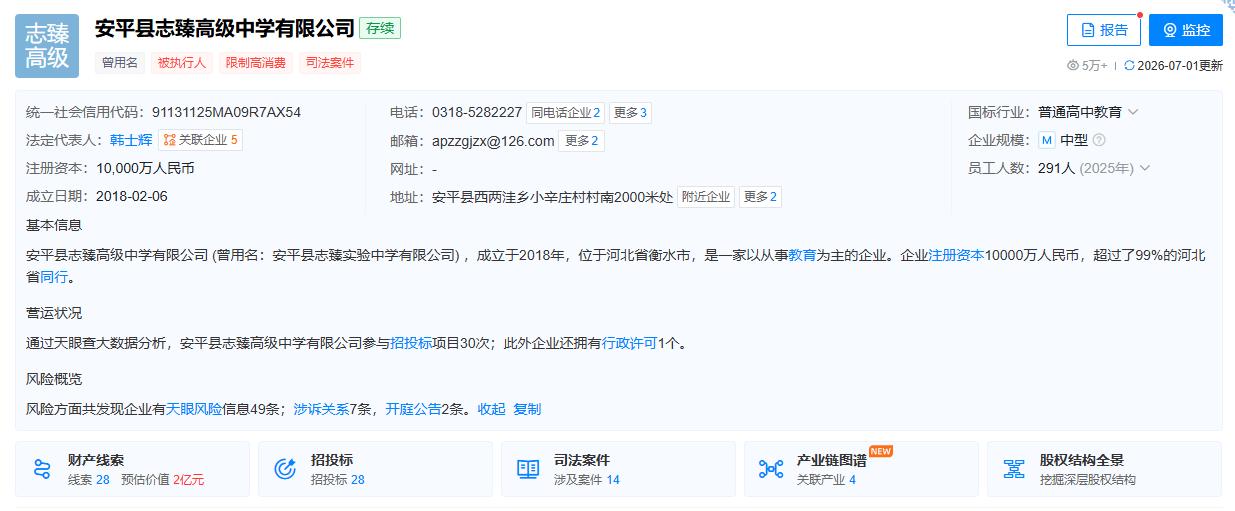This screenshot has height=511, width=1235.
Task: Open the 招投标 link in 营运状况
Action: click(x=411, y=343)
